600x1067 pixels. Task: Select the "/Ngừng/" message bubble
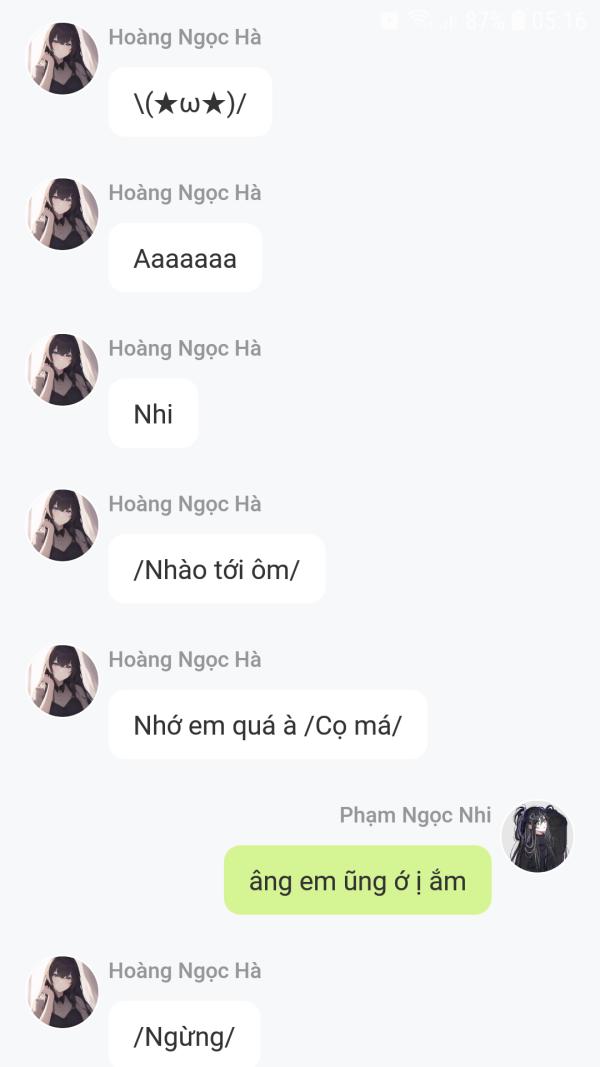pyautogui.click(x=184, y=1035)
